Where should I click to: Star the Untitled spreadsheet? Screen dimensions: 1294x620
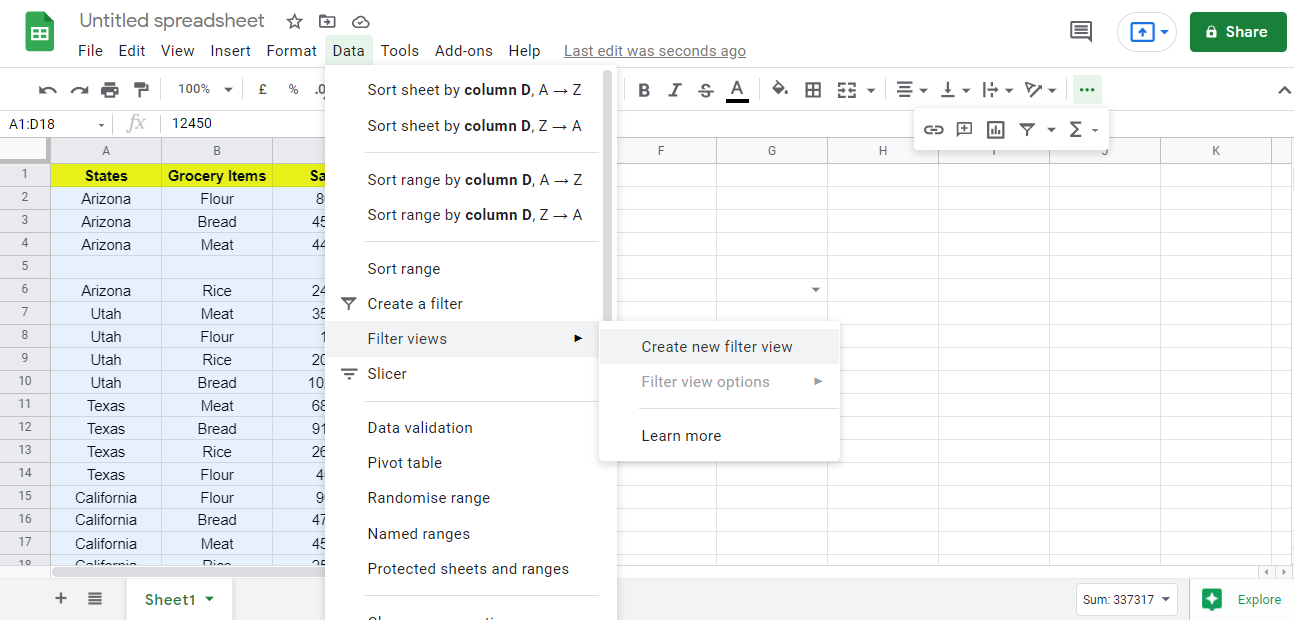click(294, 22)
